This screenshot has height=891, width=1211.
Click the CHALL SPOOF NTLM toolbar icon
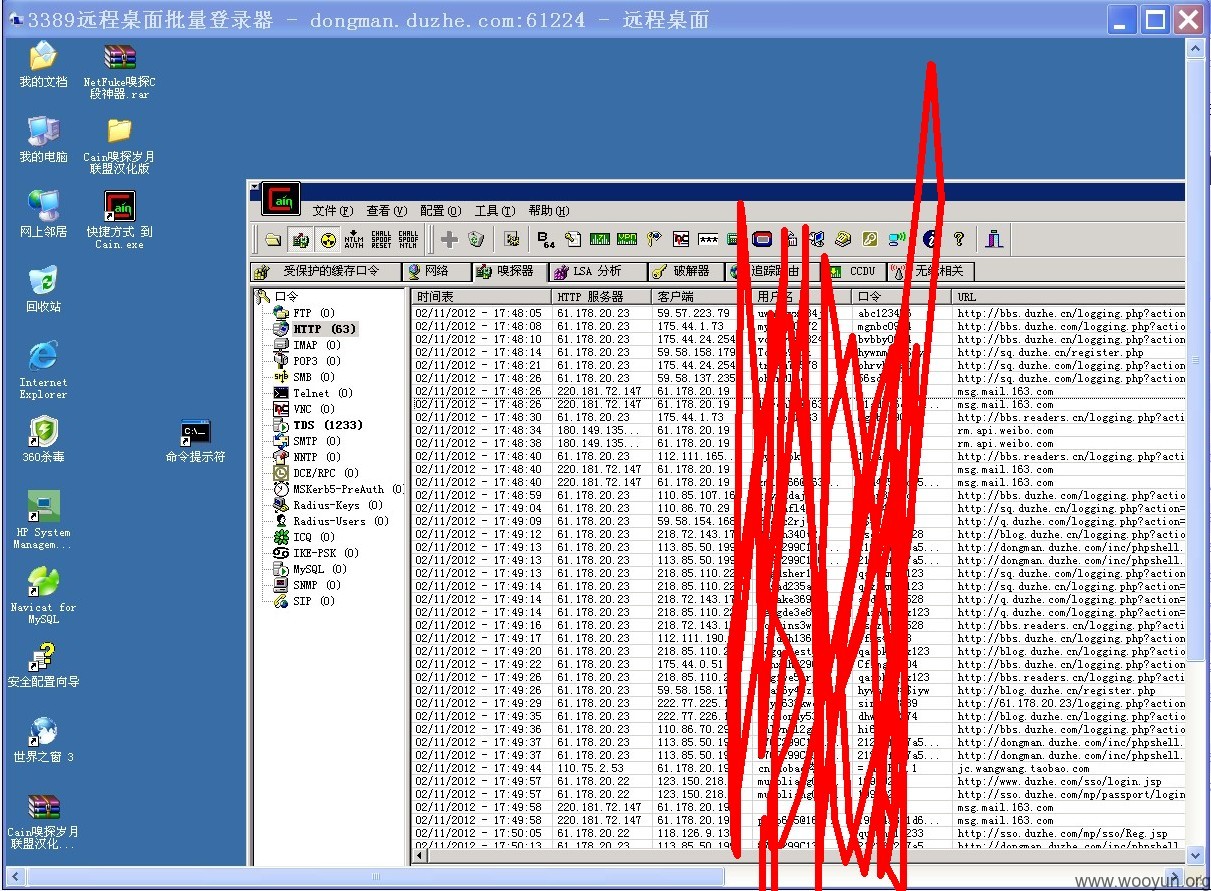[408, 239]
